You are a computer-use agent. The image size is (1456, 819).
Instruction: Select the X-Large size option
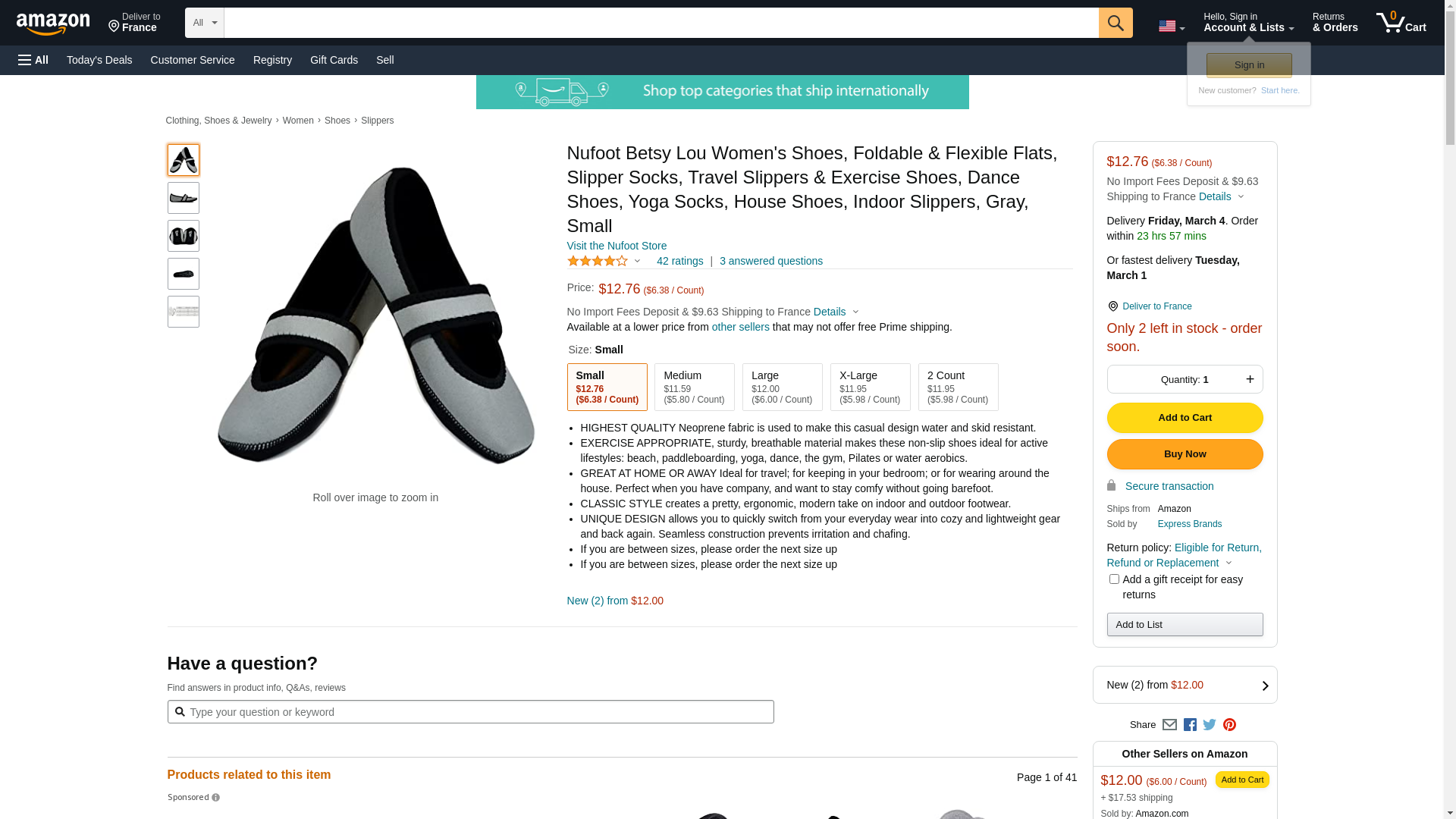[870, 387]
